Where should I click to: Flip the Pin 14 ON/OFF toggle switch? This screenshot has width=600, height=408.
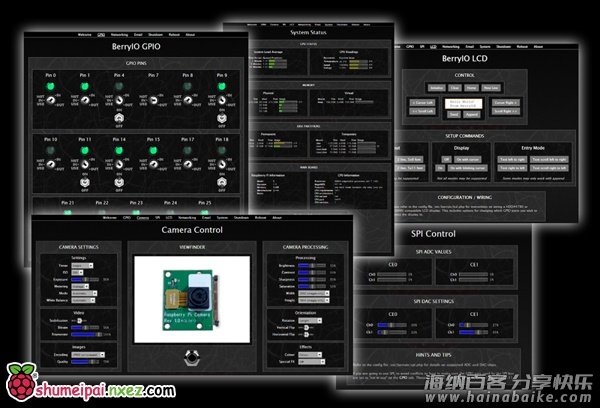pyautogui.click(x=119, y=182)
